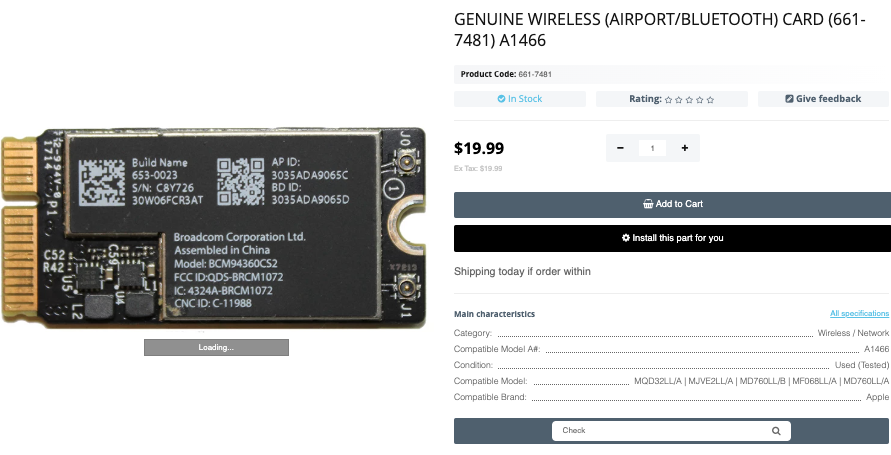Focus the Check search field
891x455 pixels.
coord(660,431)
